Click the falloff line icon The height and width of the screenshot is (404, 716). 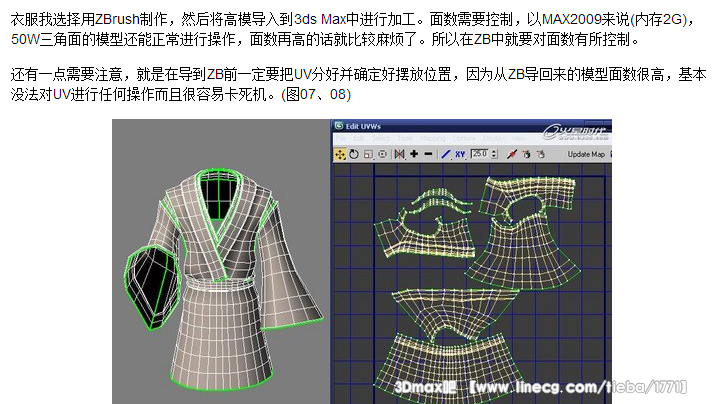444,154
